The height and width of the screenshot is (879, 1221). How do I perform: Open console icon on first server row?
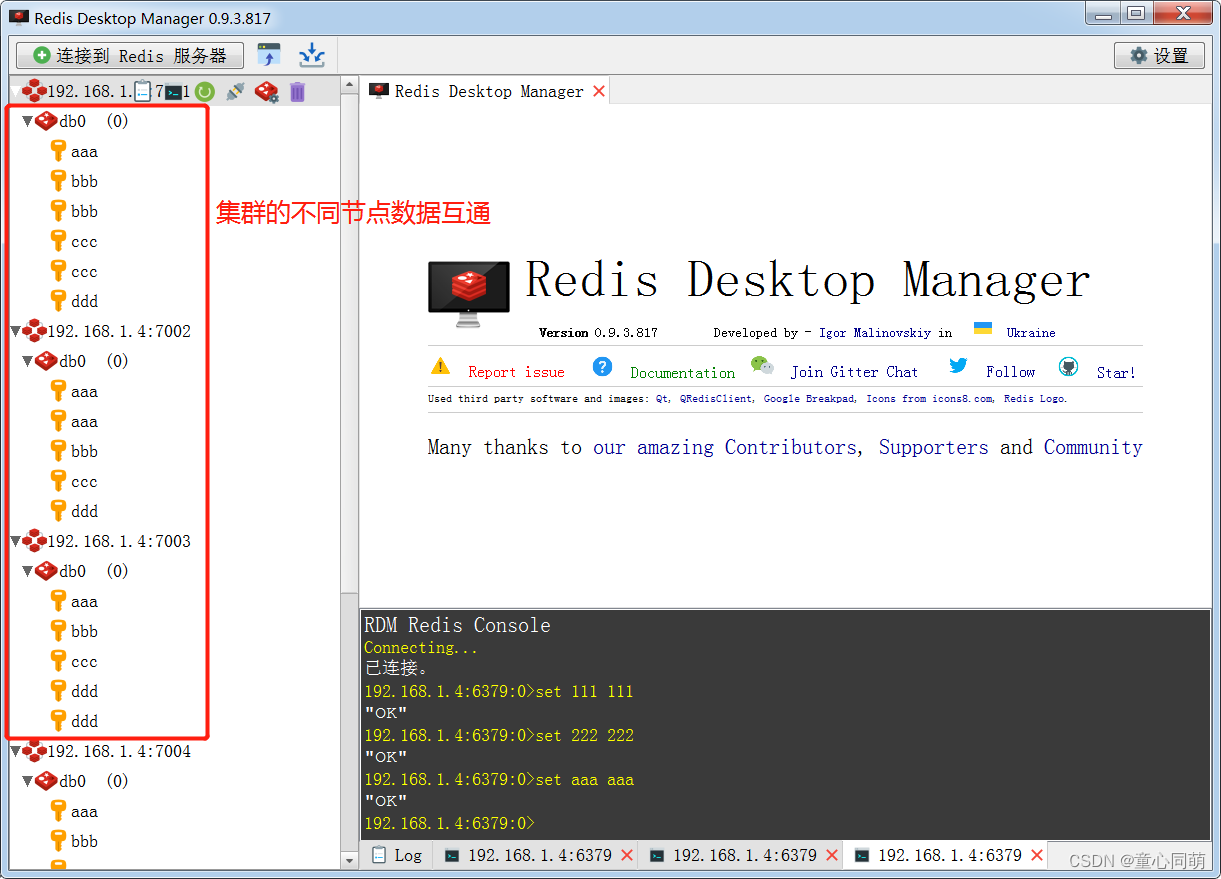point(172,92)
